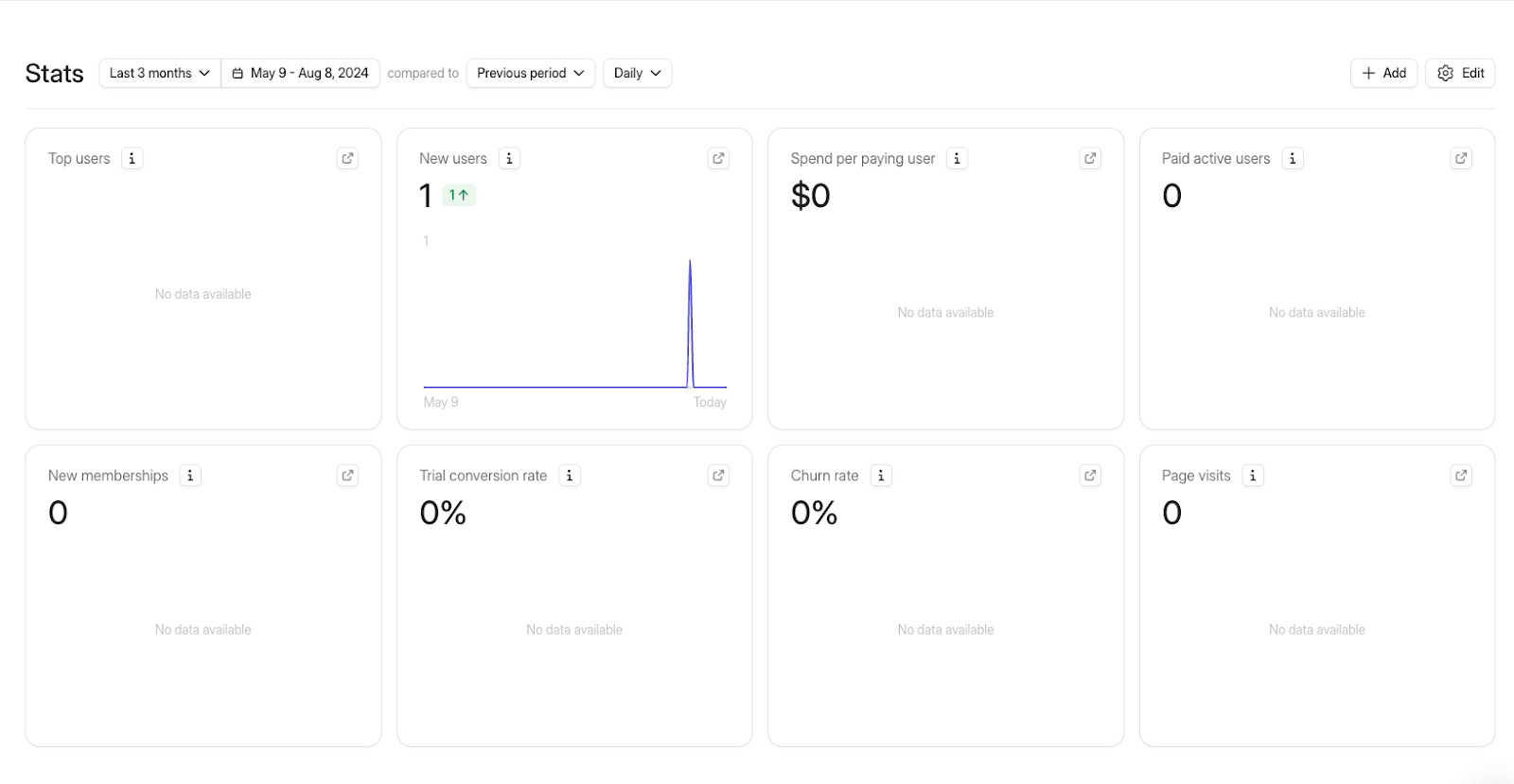The width and height of the screenshot is (1514, 784).
Task: Expand New users card via external-link icon
Action: 718,159
